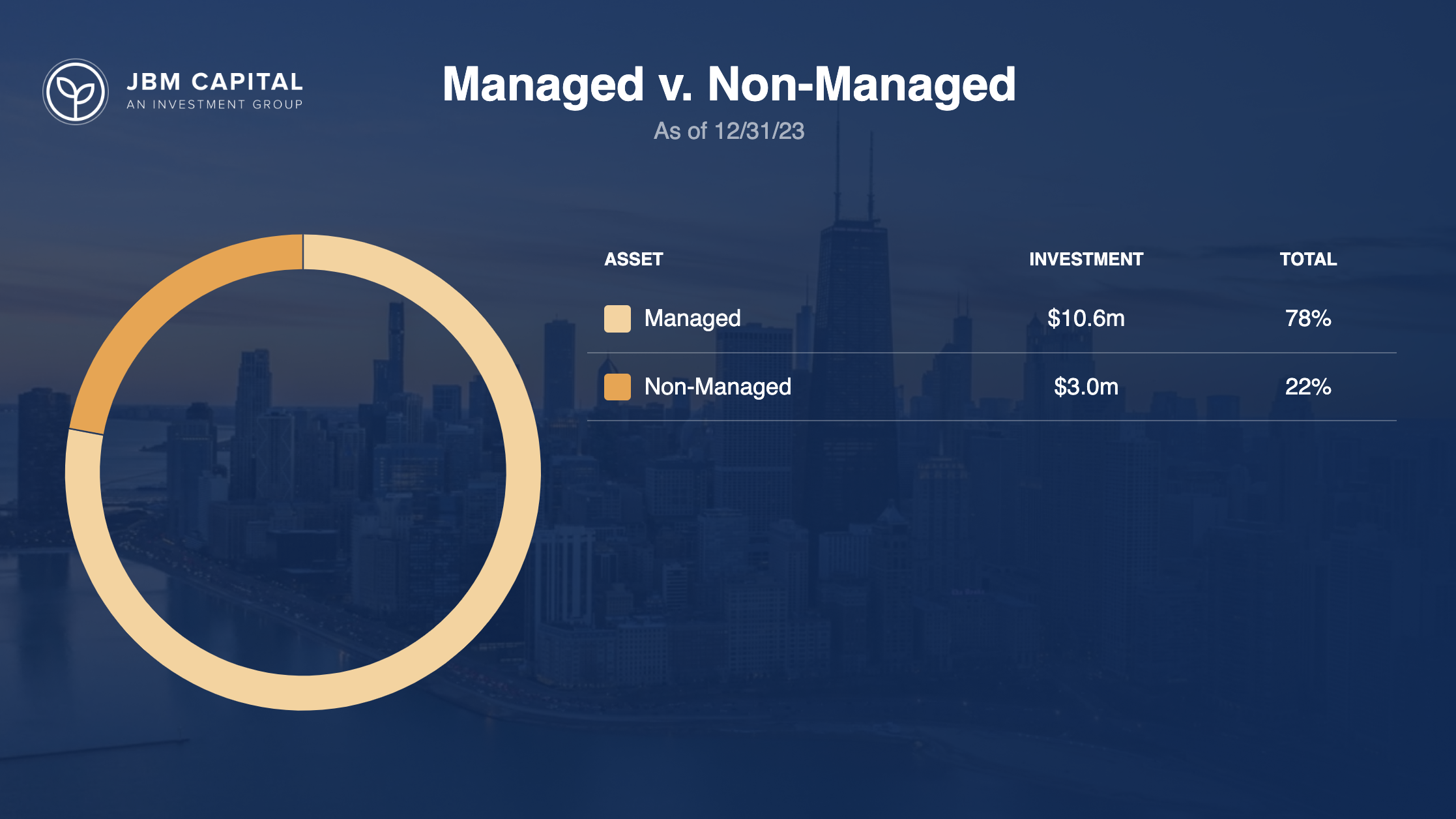Select the 22% total value
Image resolution: width=1456 pixels, height=819 pixels.
coord(1308,387)
